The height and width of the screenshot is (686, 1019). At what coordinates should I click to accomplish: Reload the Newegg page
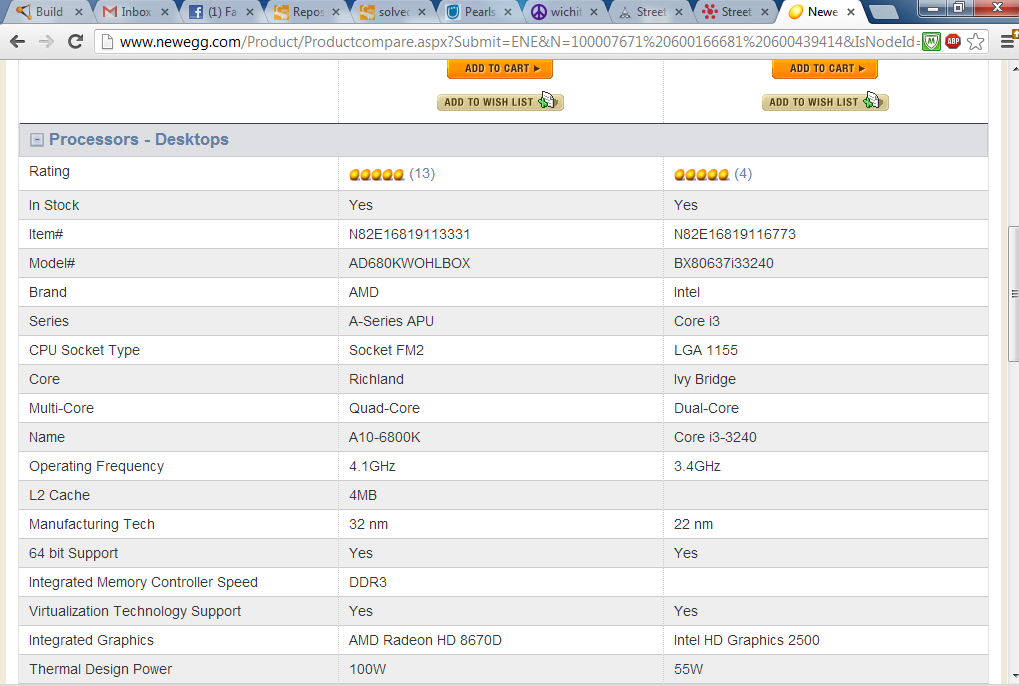click(x=75, y=42)
